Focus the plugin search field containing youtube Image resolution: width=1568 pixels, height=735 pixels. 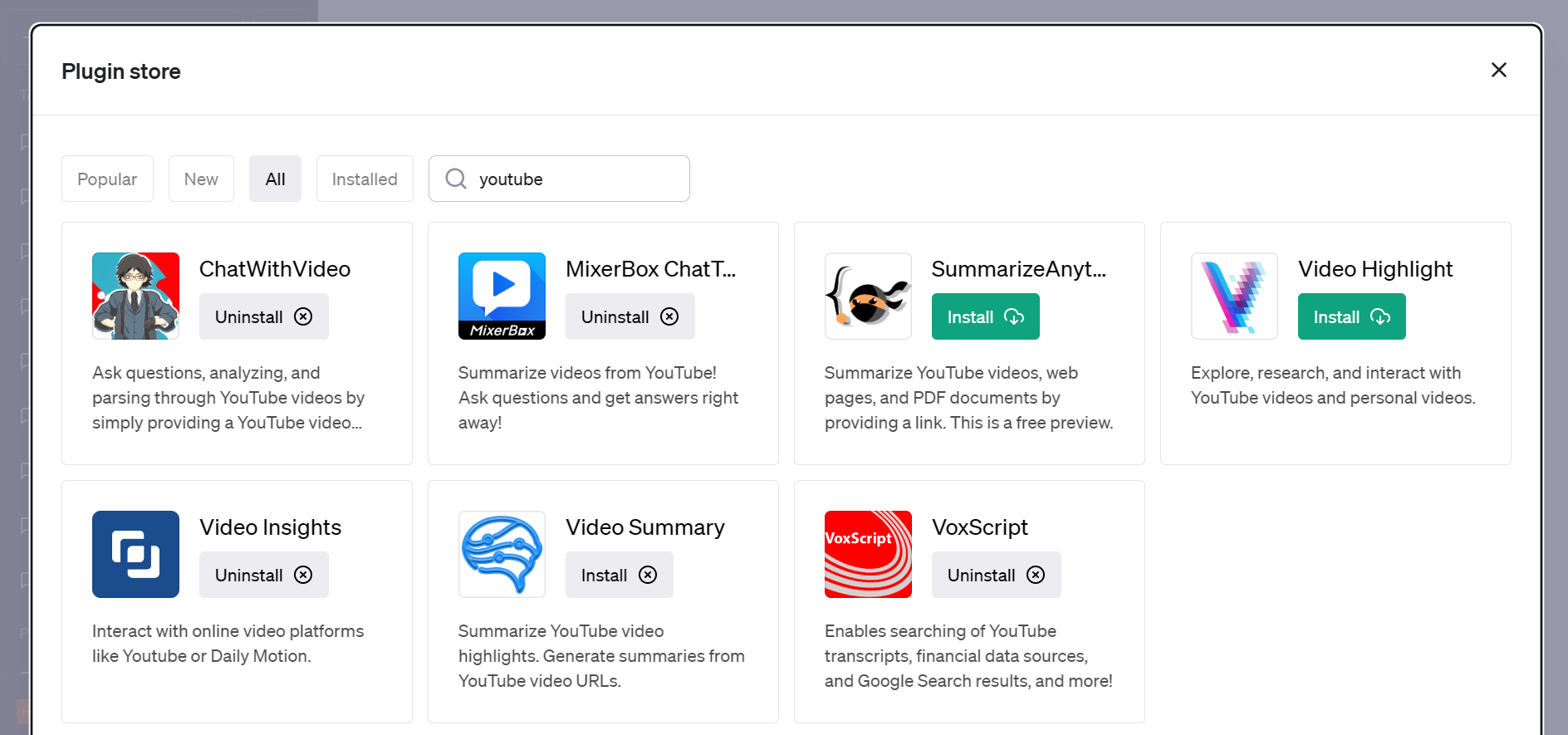click(559, 179)
